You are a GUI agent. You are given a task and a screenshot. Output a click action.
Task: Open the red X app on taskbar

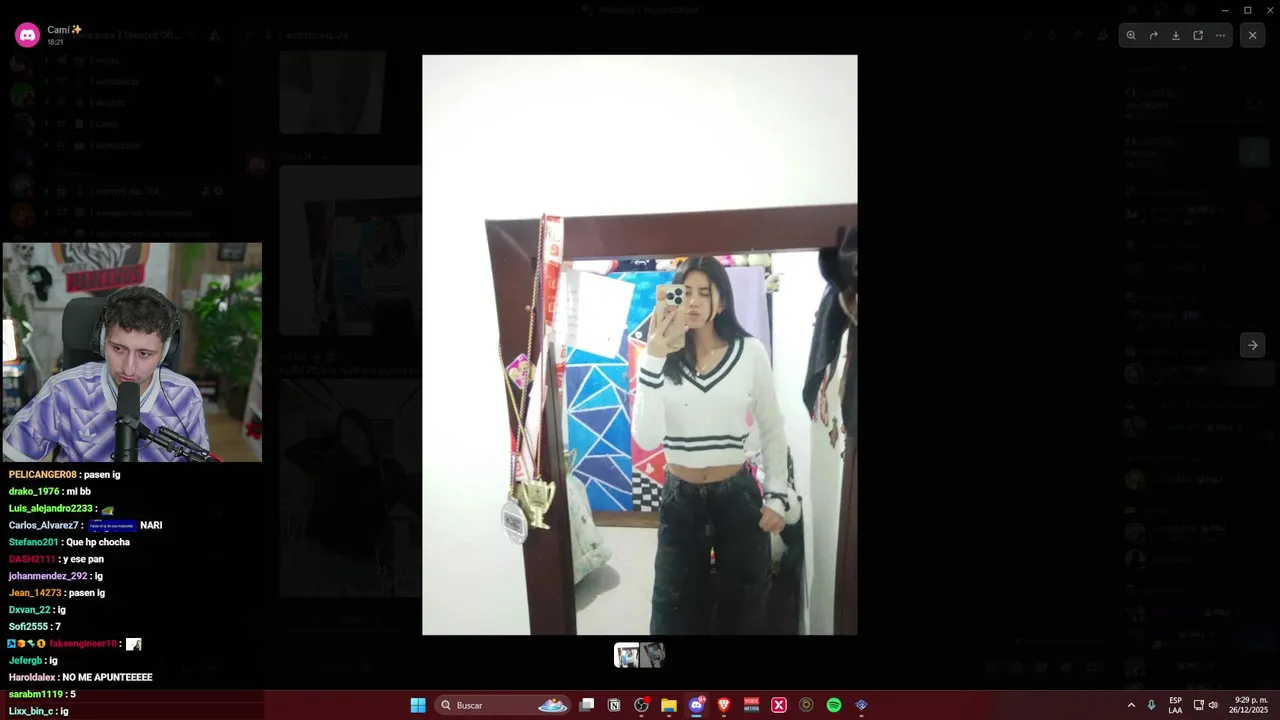click(779, 705)
